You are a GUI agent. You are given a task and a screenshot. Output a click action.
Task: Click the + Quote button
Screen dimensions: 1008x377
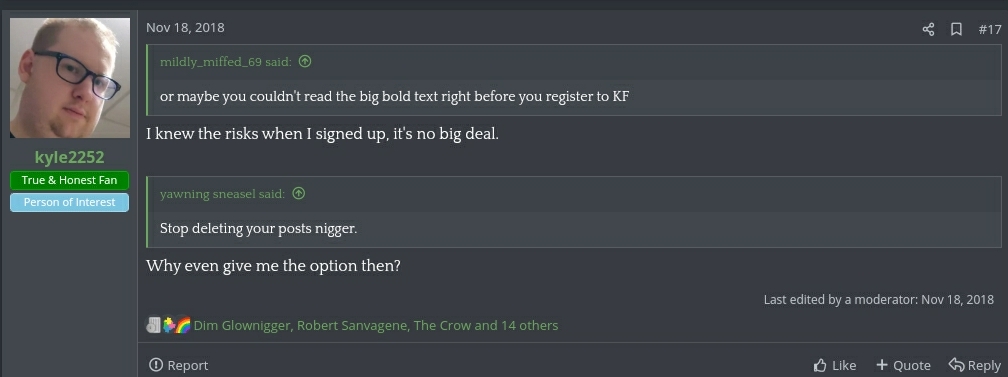pos(903,365)
